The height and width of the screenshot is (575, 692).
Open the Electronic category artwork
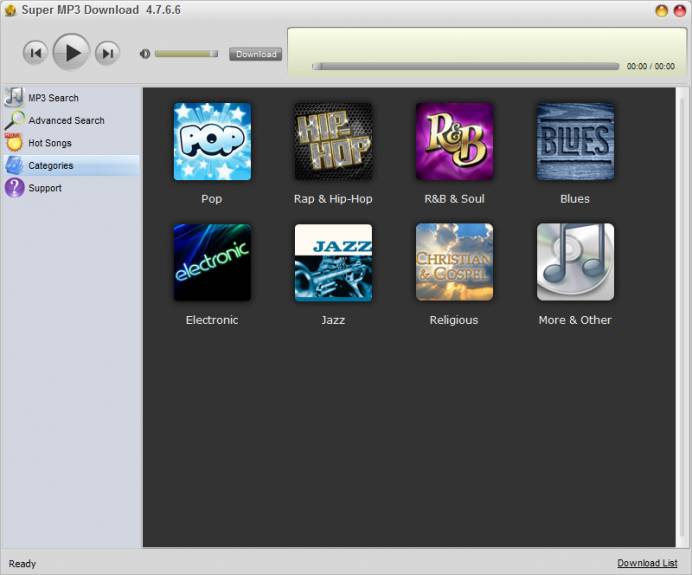point(212,263)
